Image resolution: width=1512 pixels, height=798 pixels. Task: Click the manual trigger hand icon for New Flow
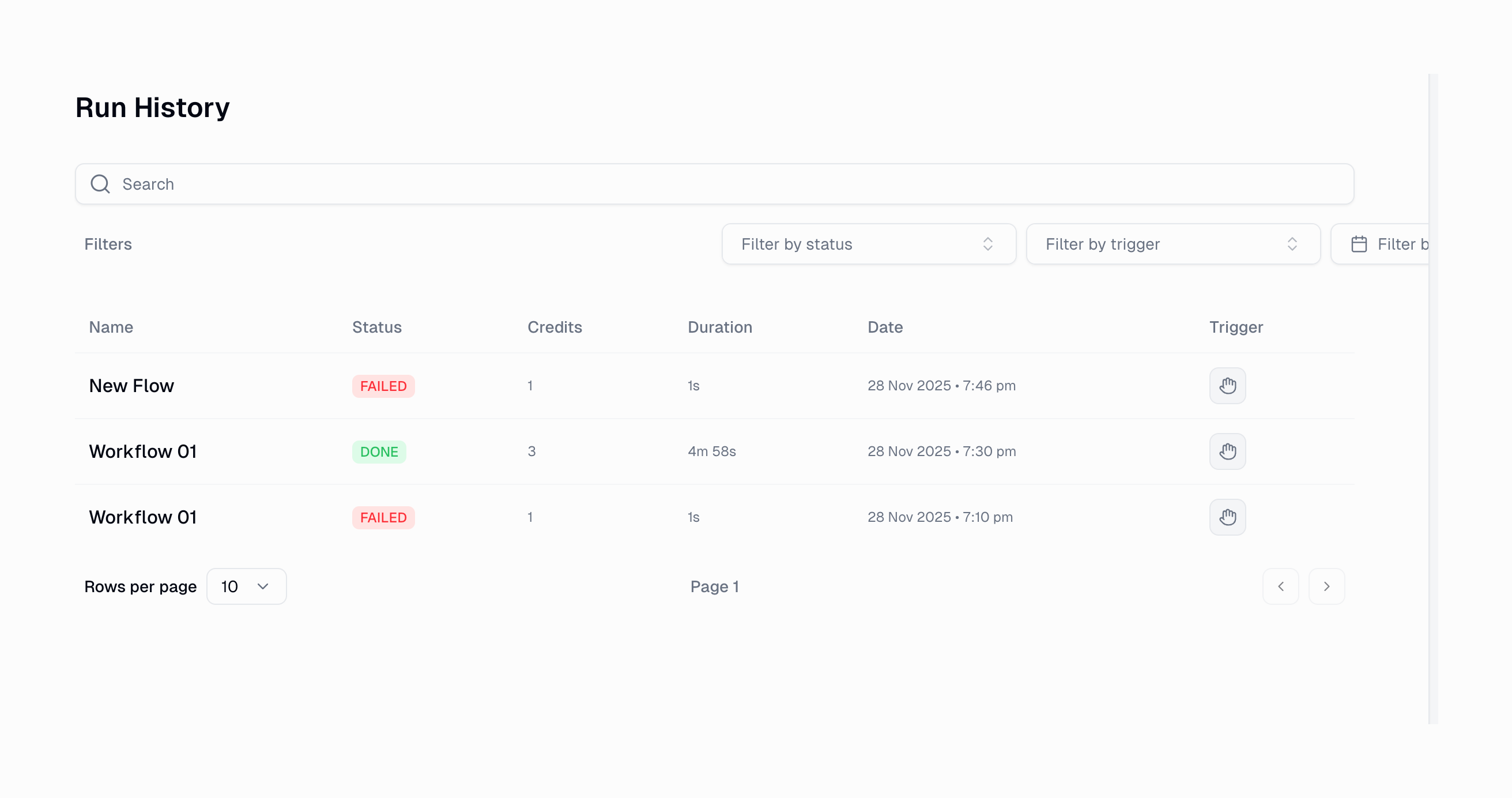(x=1227, y=386)
